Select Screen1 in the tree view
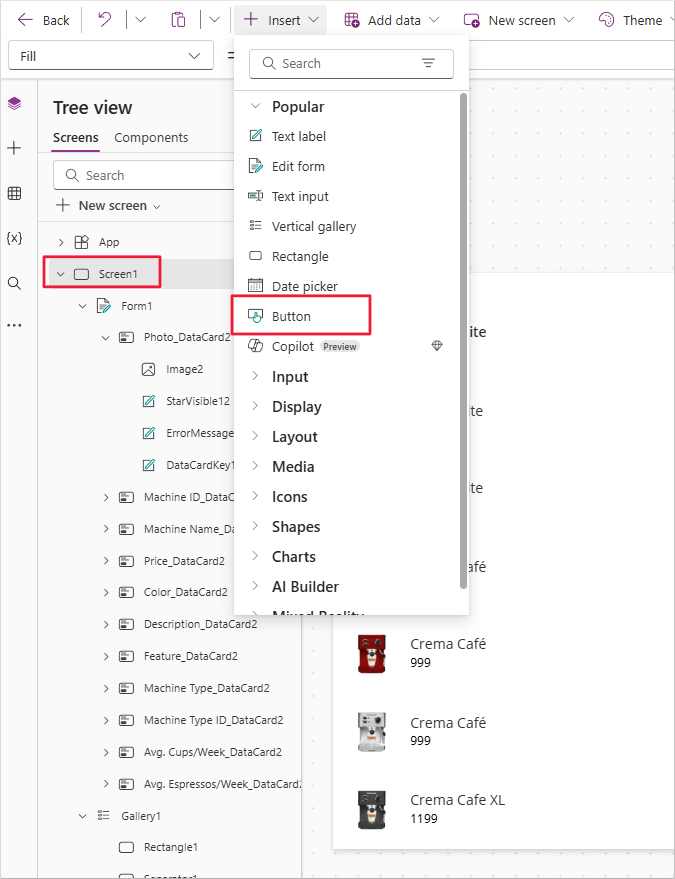This screenshot has width=675, height=879. (117, 274)
